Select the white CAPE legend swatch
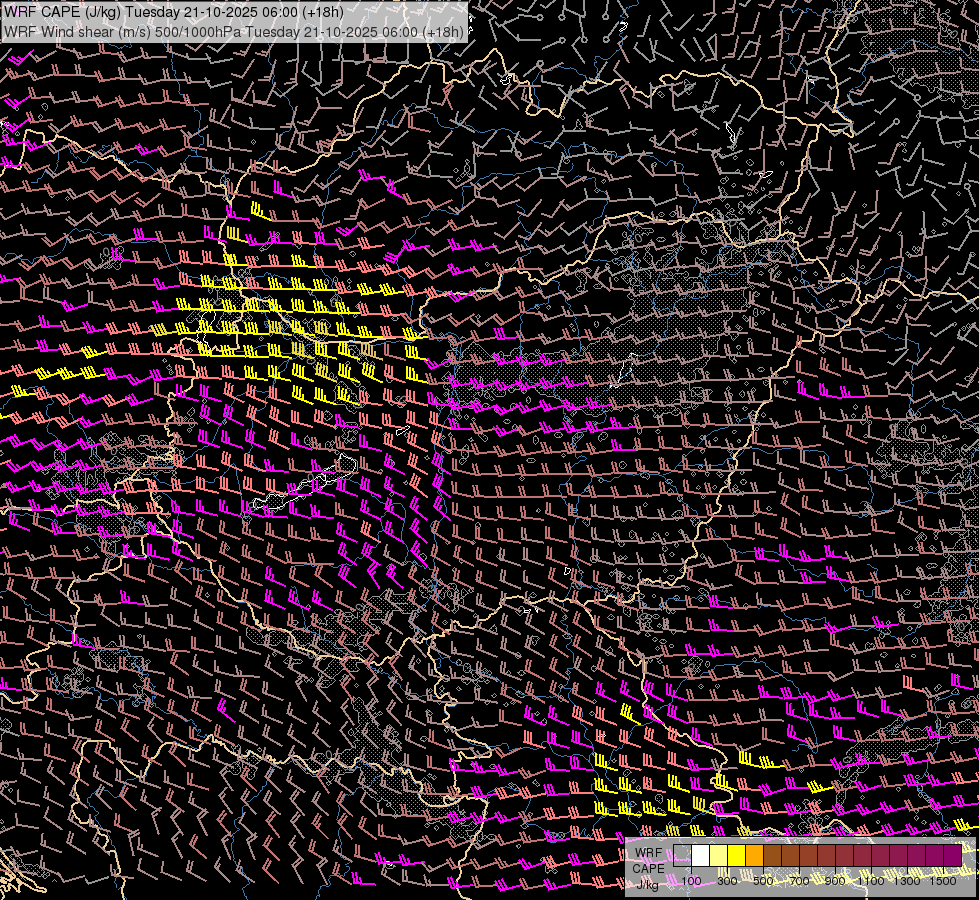 coord(700,856)
